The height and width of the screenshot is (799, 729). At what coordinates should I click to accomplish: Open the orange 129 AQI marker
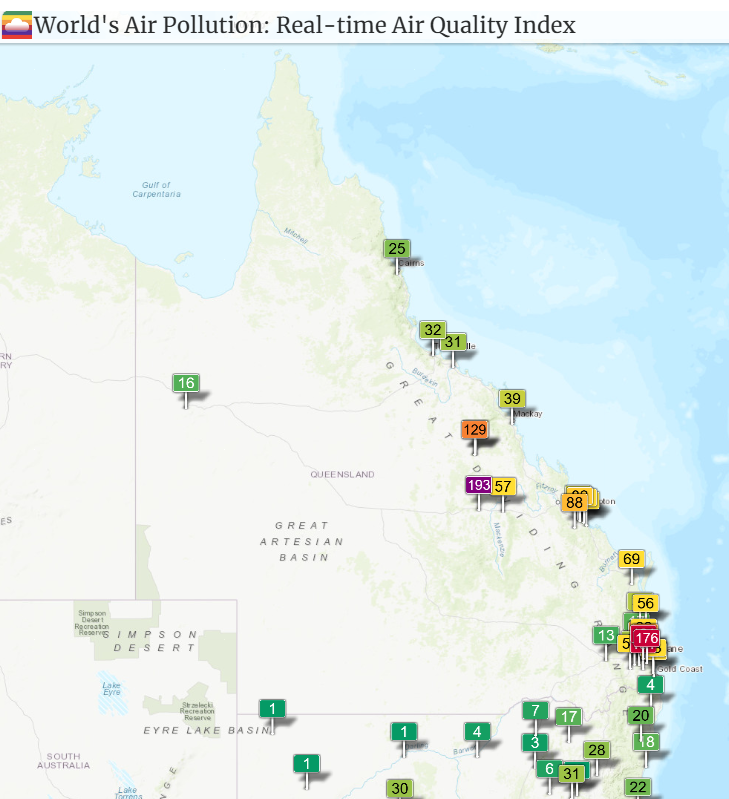tap(475, 430)
